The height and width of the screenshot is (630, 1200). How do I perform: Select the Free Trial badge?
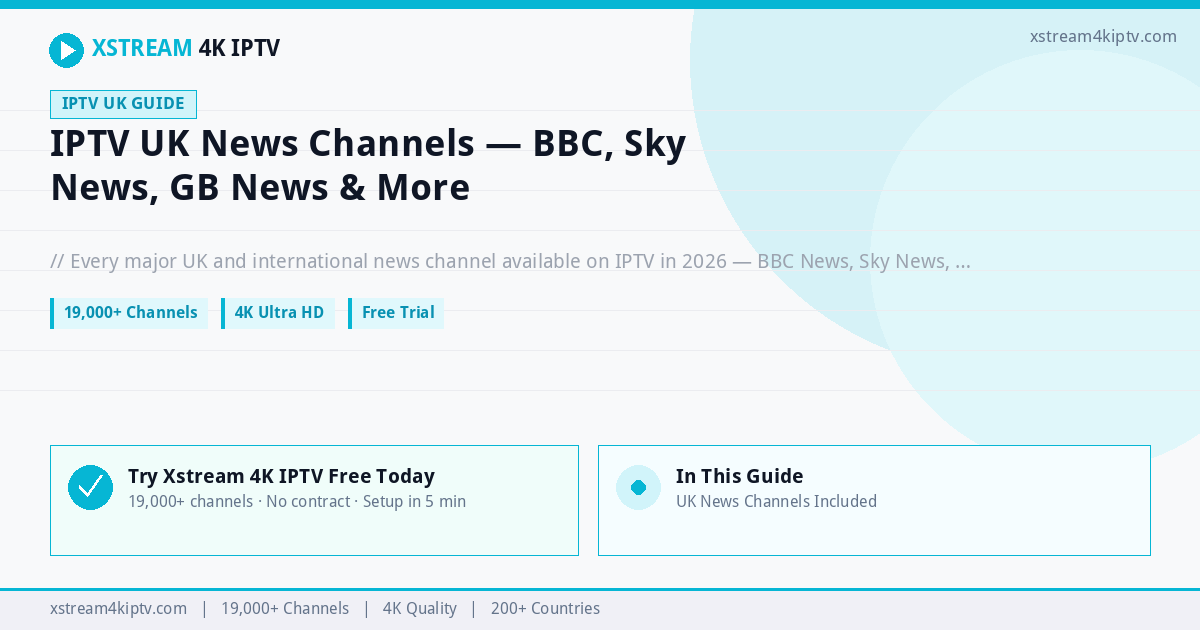[396, 313]
